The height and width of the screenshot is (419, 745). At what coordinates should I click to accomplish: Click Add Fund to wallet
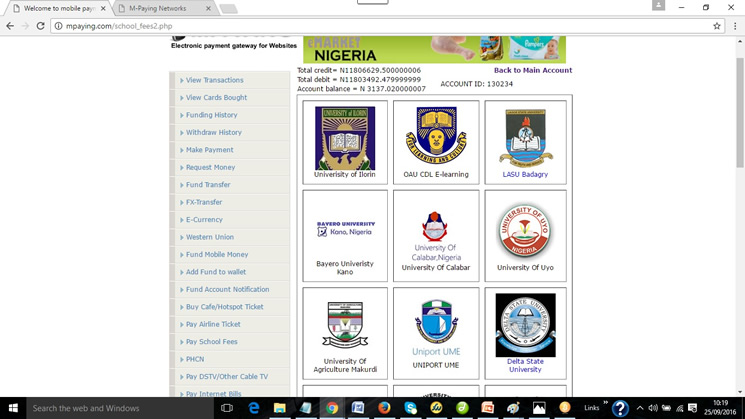[x=216, y=272]
